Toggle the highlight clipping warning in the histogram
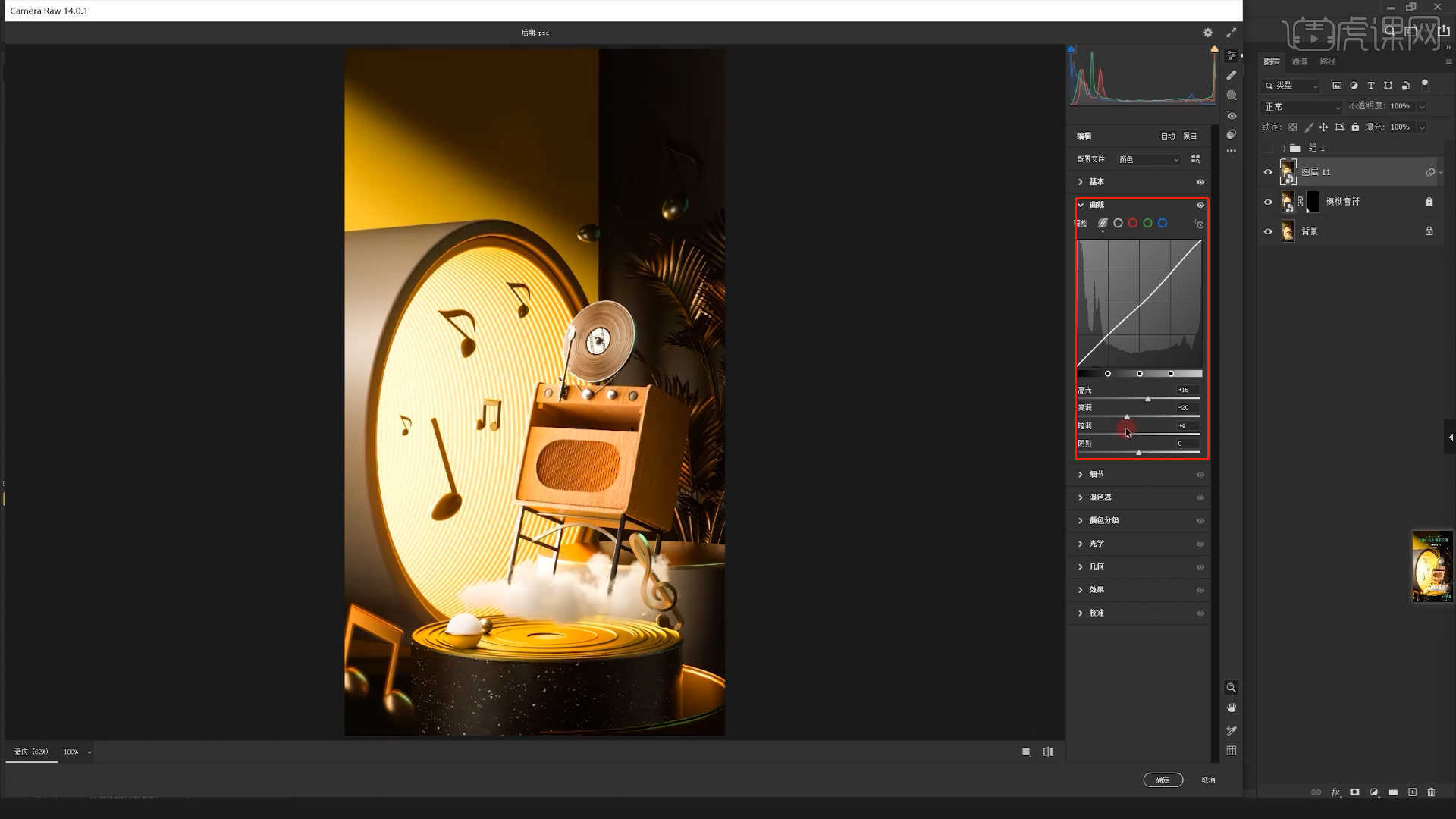Viewport: 1456px width, 819px height. [1214, 49]
